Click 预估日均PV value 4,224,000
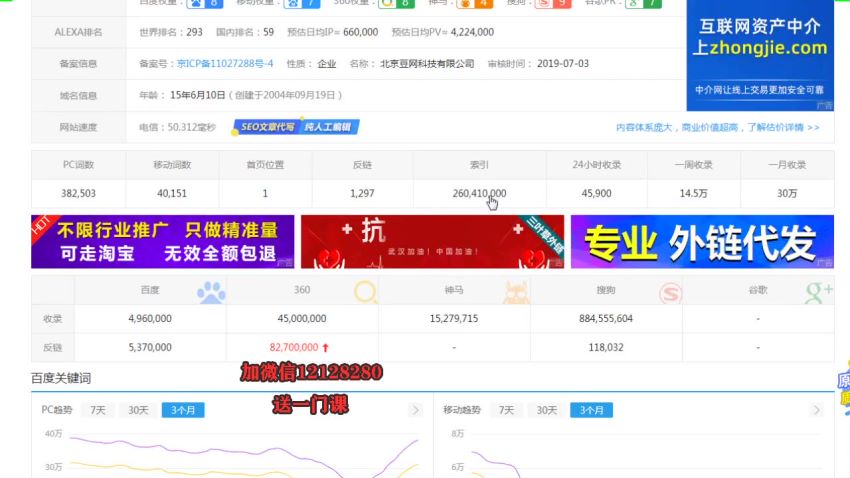 (x=472, y=32)
